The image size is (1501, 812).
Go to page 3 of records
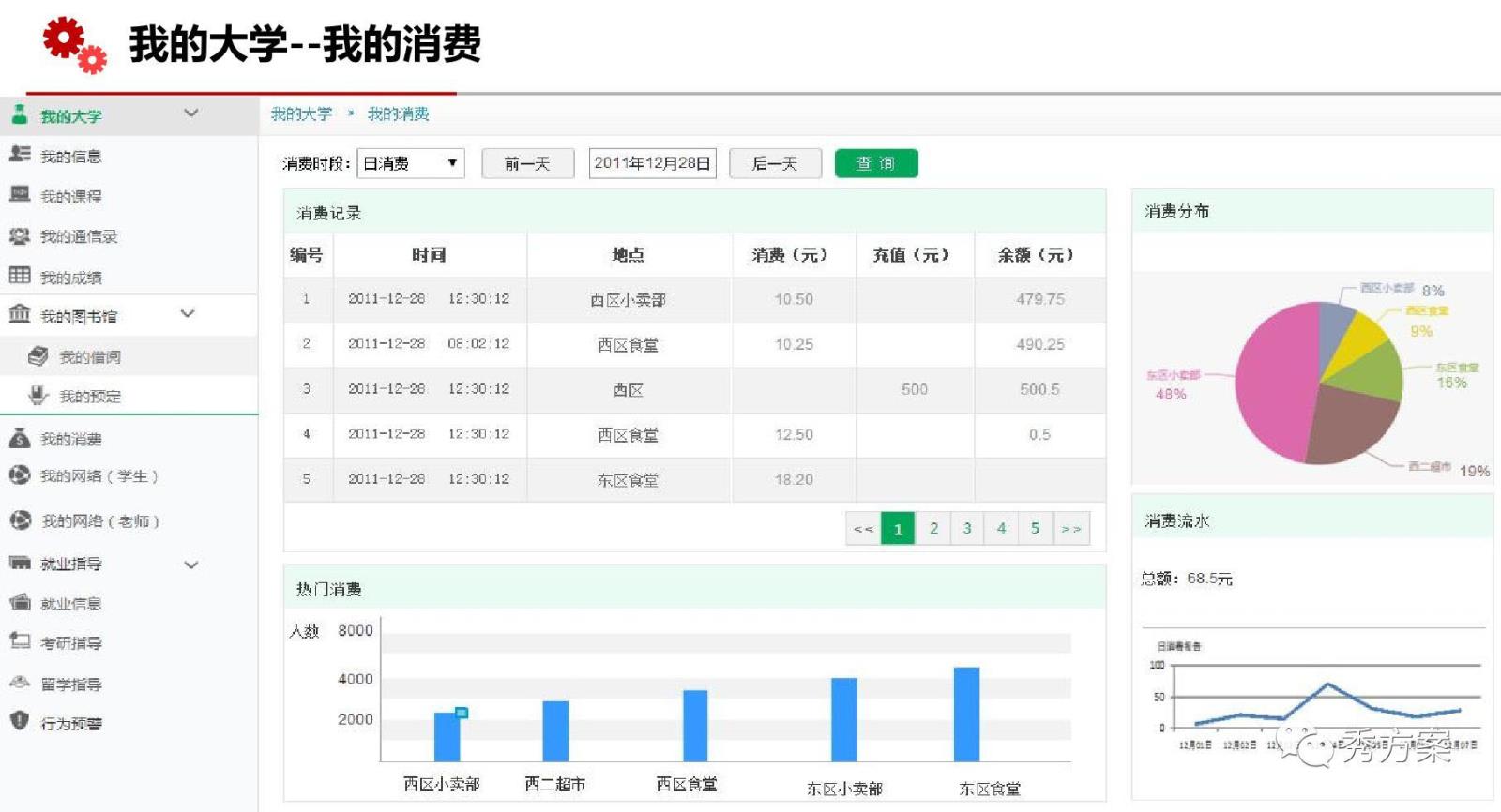966,529
